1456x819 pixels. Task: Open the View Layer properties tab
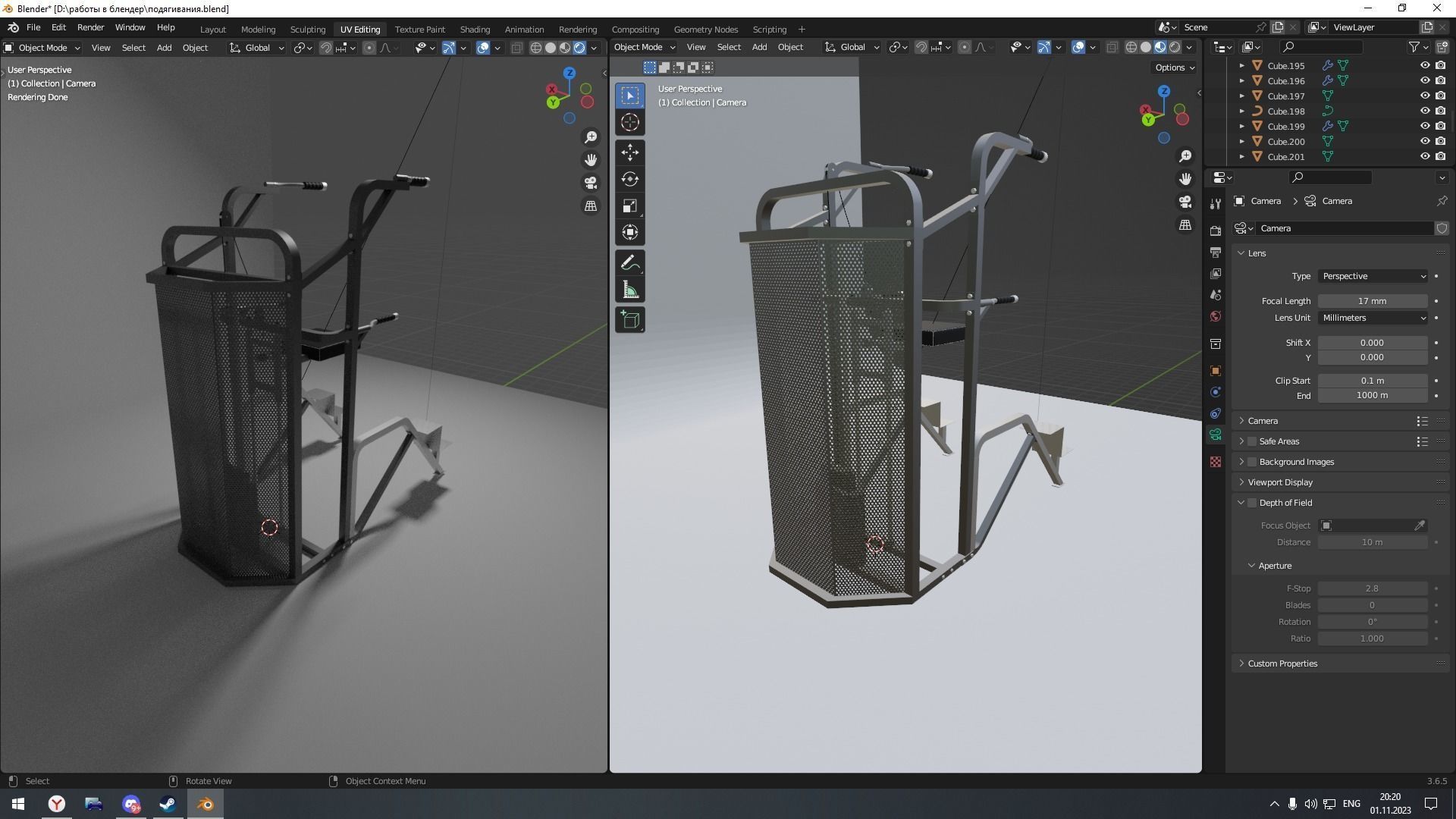tap(1216, 273)
